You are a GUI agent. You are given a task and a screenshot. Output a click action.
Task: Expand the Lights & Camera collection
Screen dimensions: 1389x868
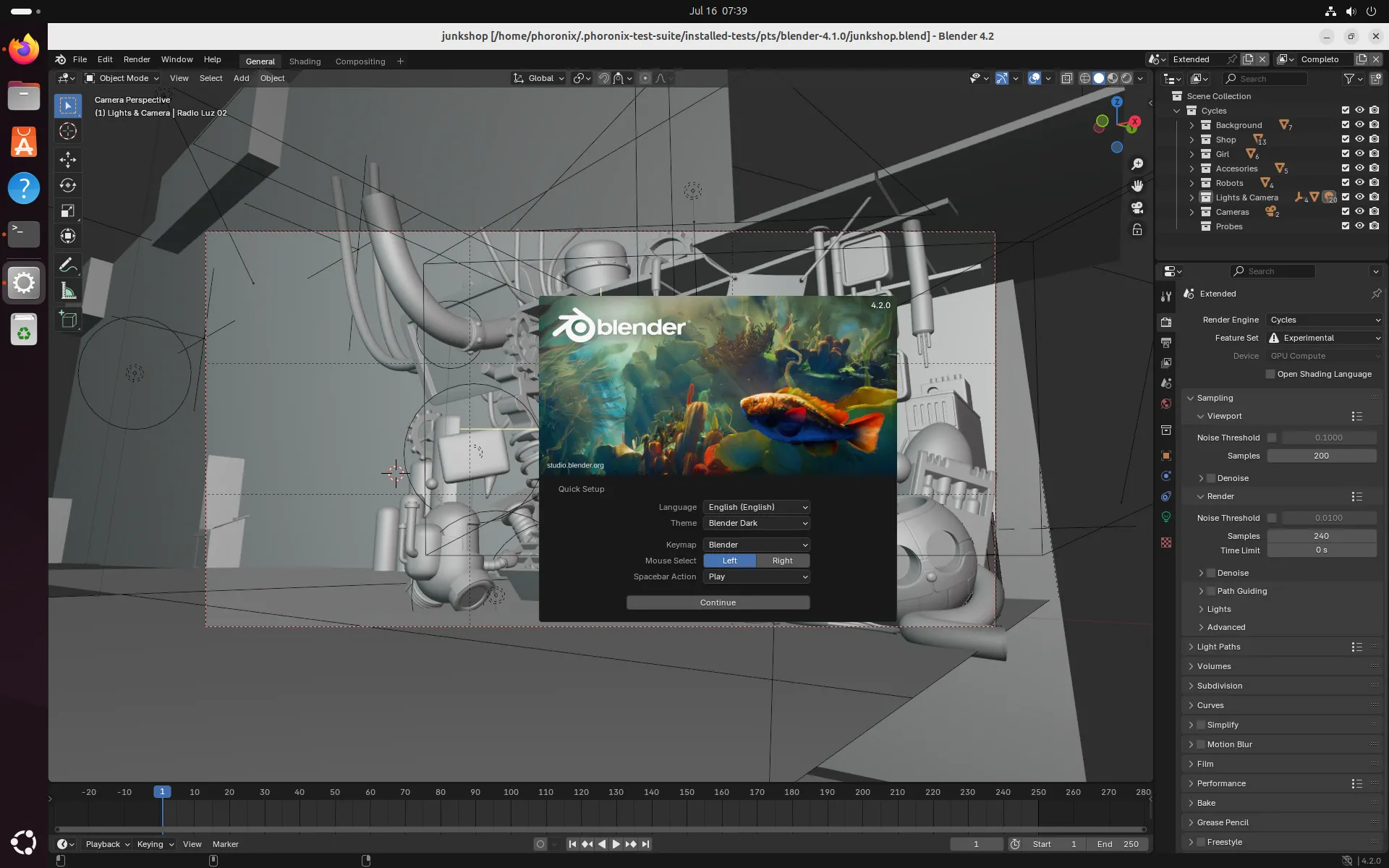coord(1192,197)
